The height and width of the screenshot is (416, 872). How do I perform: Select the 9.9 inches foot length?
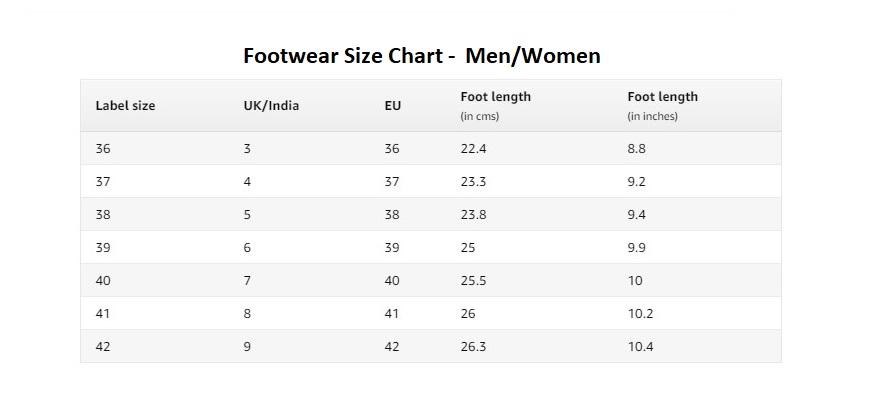coord(637,247)
